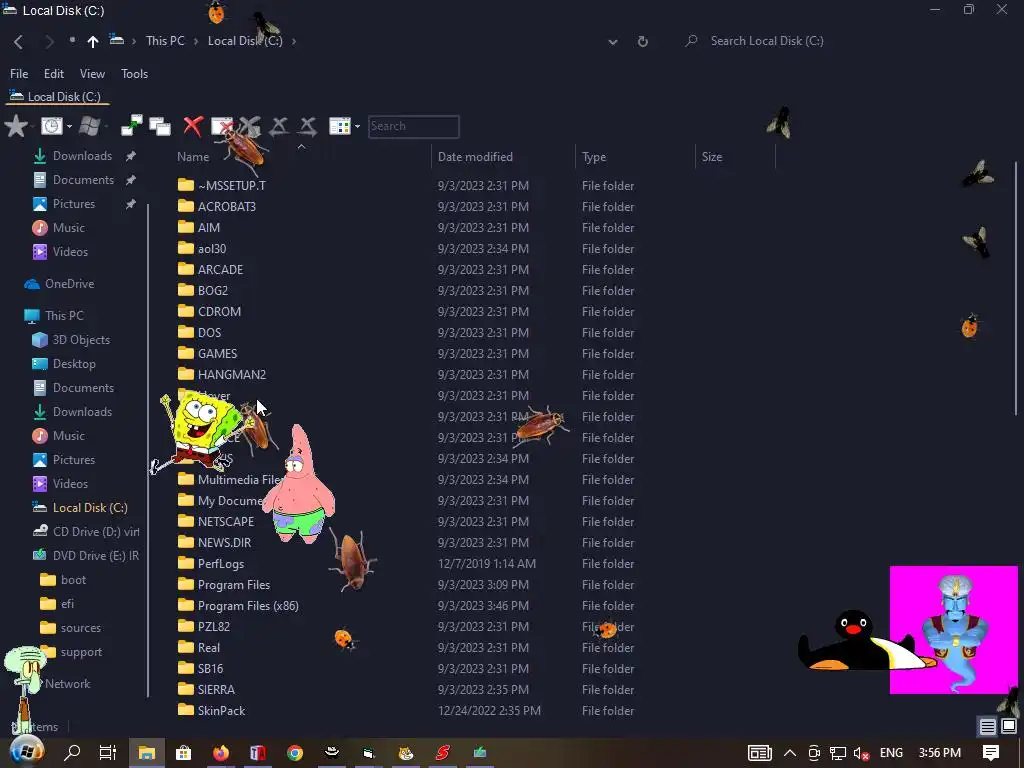Select the SkinPack folder
Screen dimensions: 1024x768
(x=221, y=711)
